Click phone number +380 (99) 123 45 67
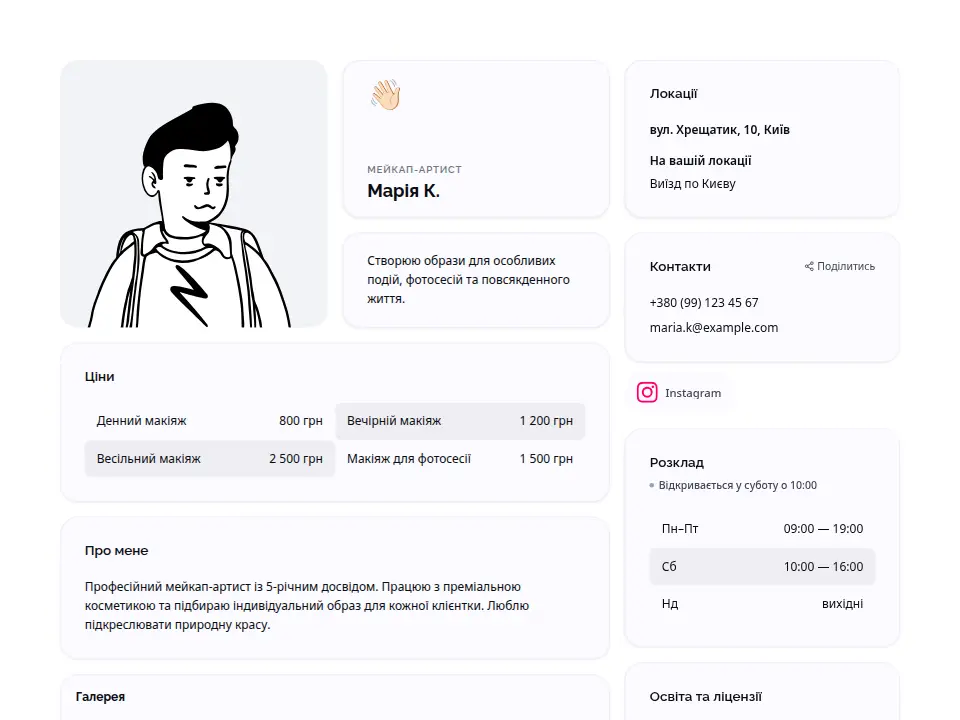Image resolution: width=960 pixels, height=720 pixels. point(703,302)
